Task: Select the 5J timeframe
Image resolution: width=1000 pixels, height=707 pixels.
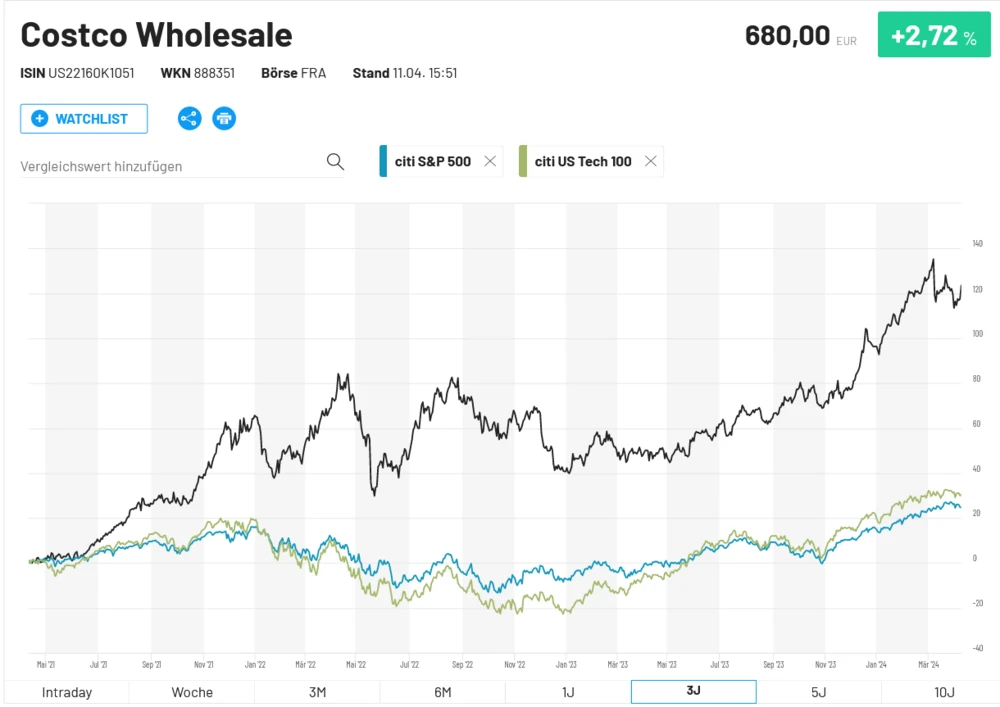Action: [x=819, y=691]
